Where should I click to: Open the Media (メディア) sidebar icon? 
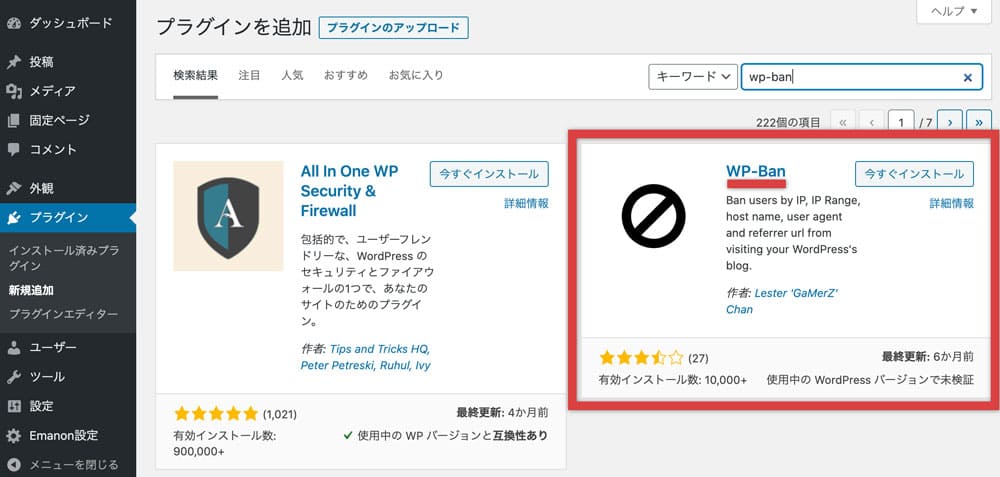tap(13, 91)
